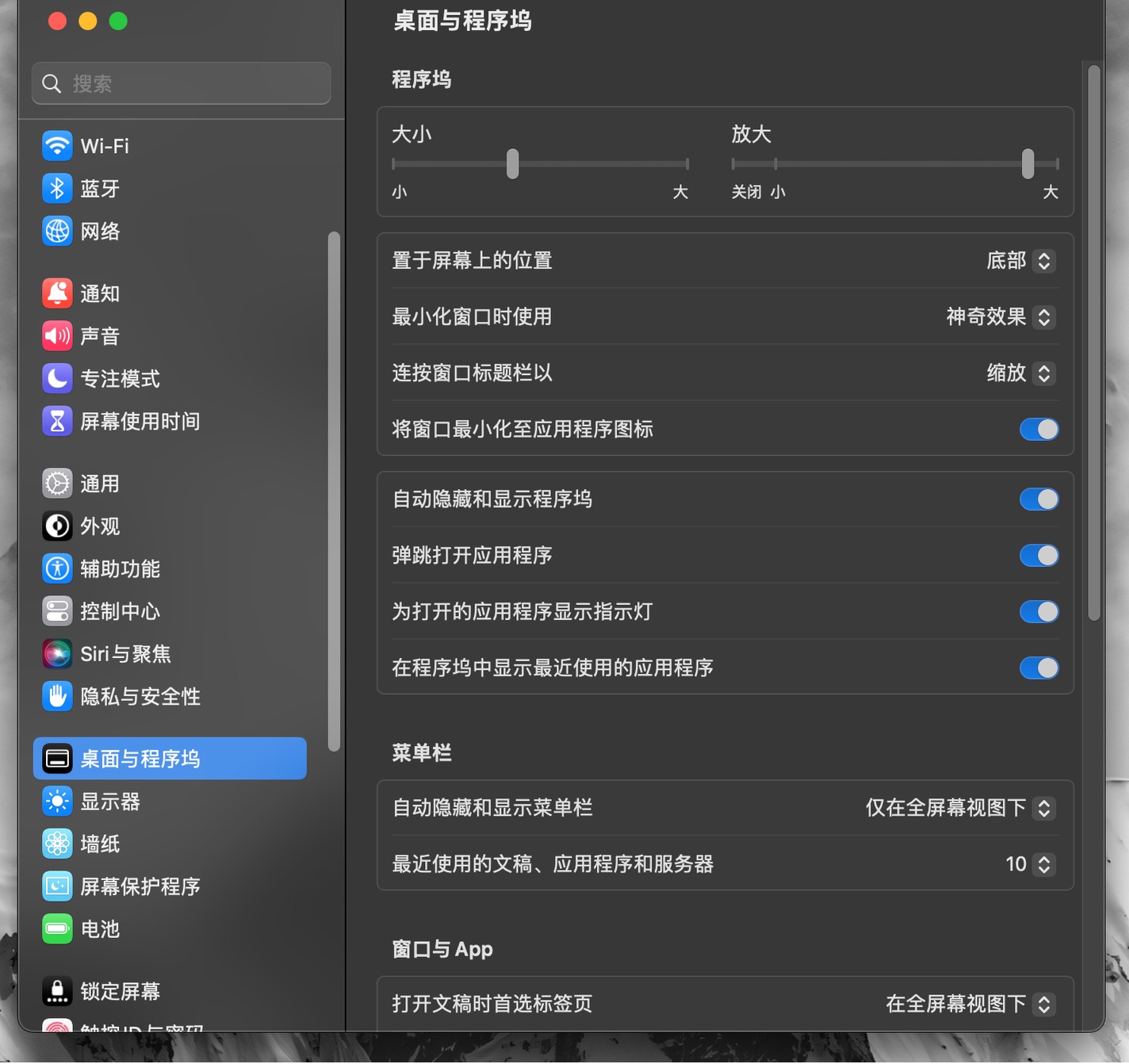
Task: Select the 蓝牙 sidebar icon
Action: click(x=56, y=188)
